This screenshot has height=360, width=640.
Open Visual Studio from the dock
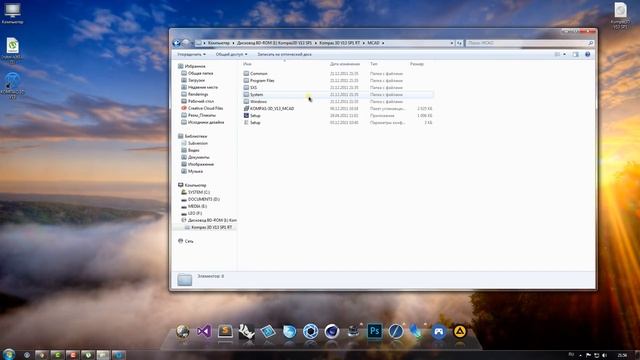coord(204,331)
